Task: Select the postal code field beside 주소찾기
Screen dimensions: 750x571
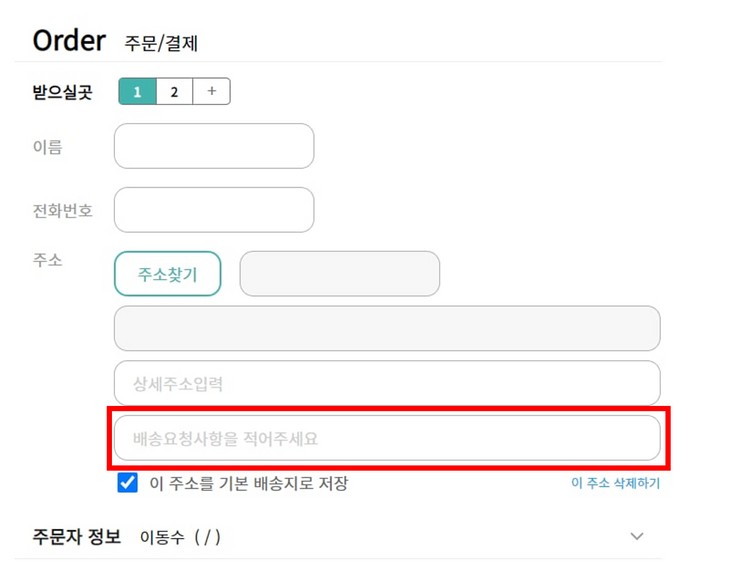Action: coord(339,274)
